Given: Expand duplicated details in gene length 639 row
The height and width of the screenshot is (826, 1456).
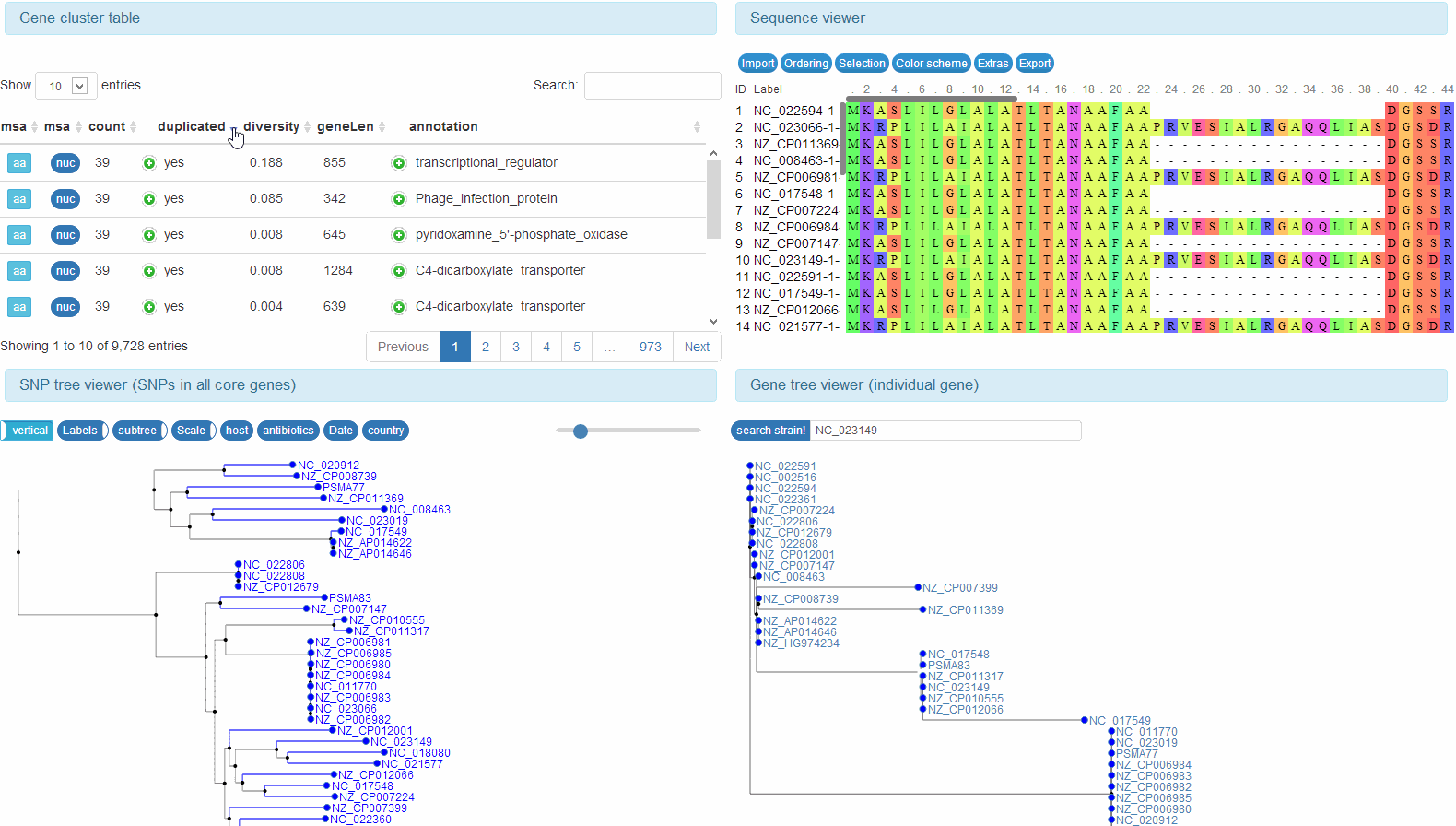Looking at the screenshot, I should (x=149, y=307).
